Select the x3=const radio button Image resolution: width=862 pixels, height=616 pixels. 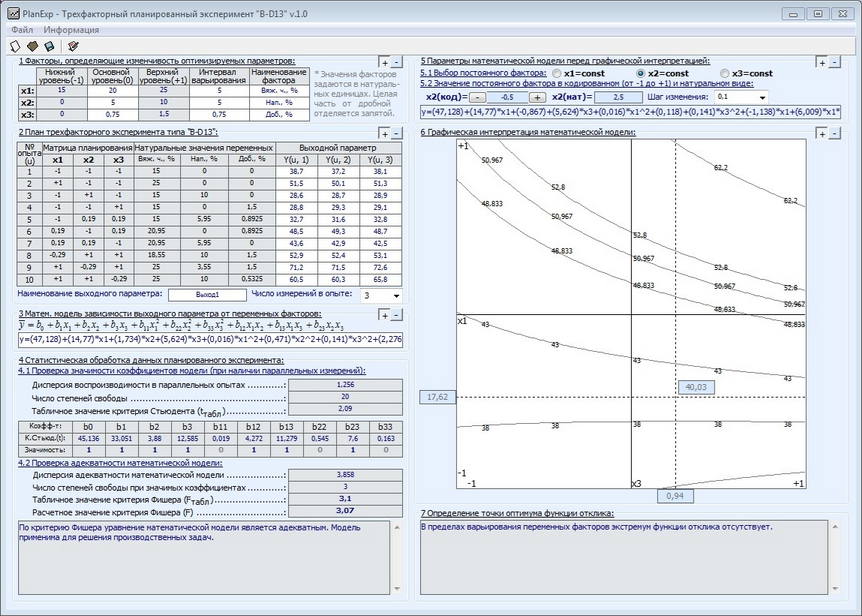[725, 74]
